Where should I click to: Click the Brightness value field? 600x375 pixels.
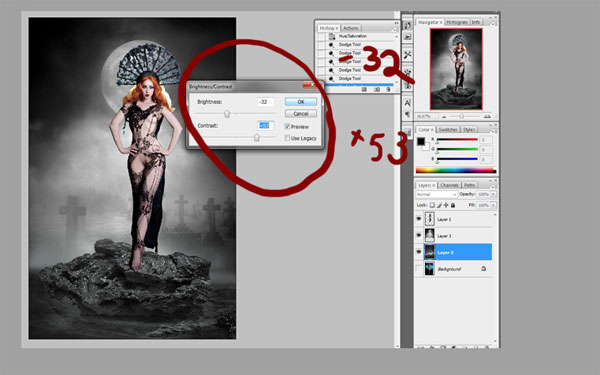pyautogui.click(x=265, y=102)
